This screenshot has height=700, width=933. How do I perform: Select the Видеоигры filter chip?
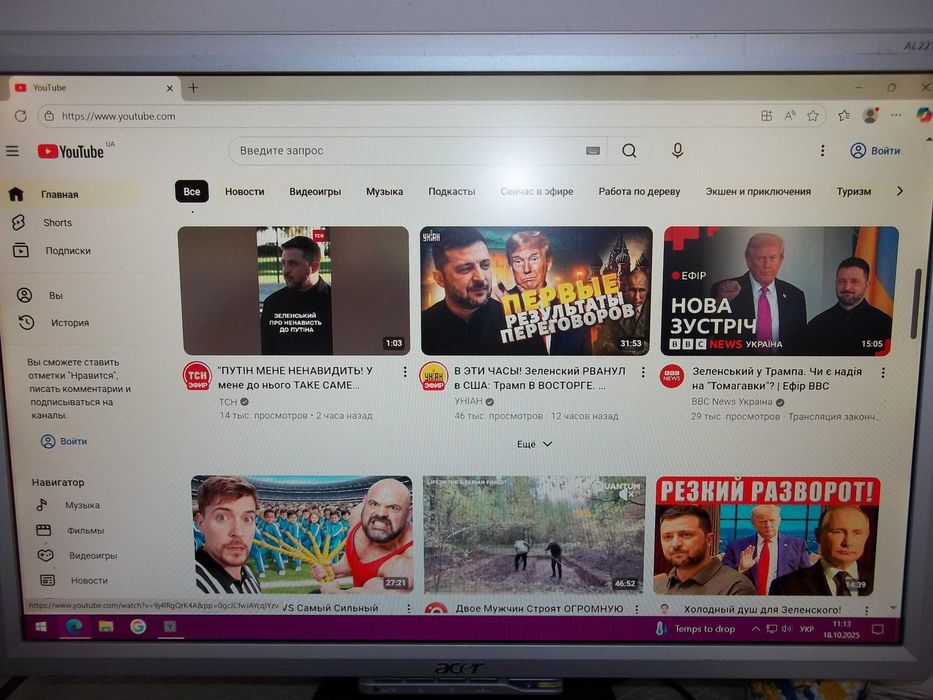(x=315, y=192)
